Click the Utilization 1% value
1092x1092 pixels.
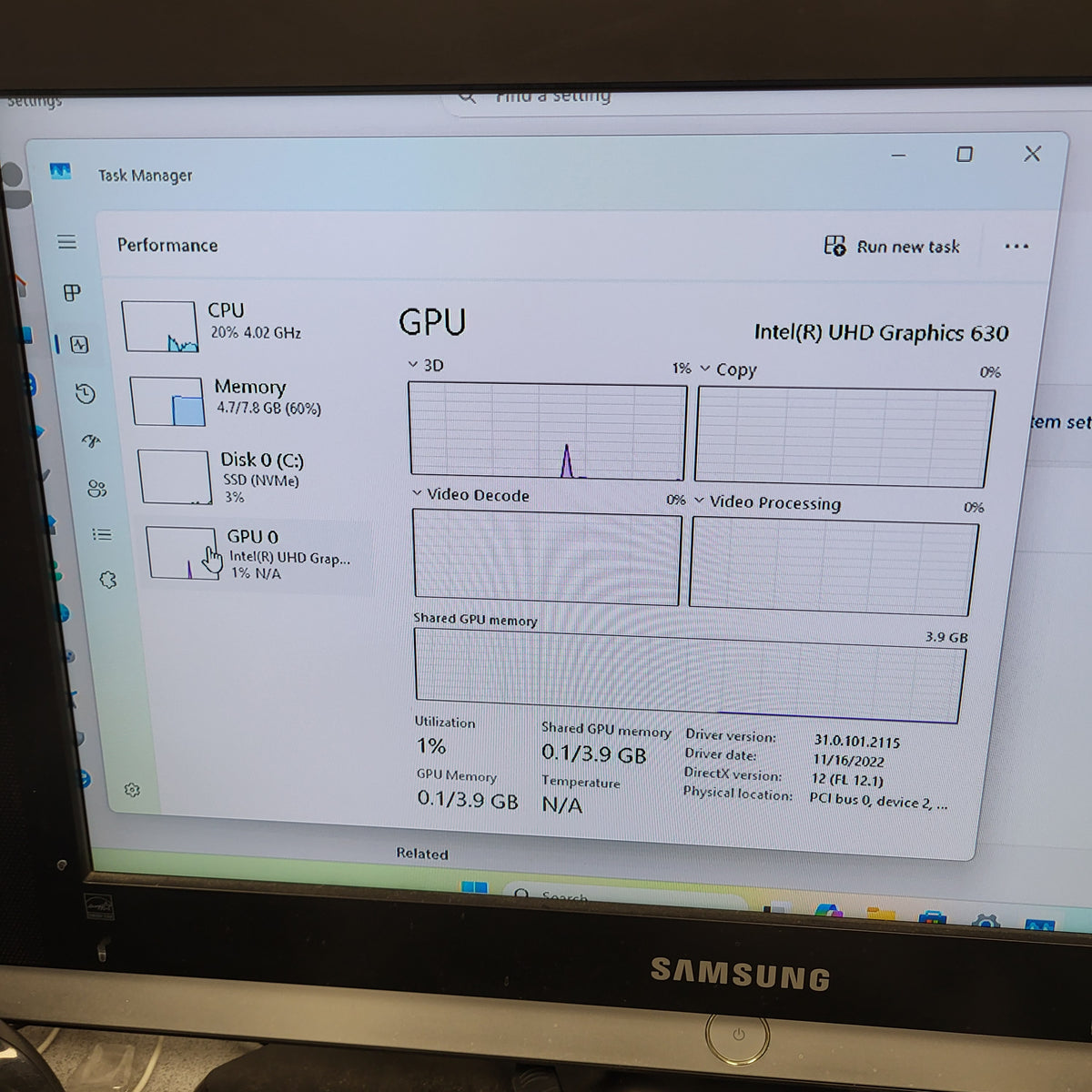tap(431, 746)
